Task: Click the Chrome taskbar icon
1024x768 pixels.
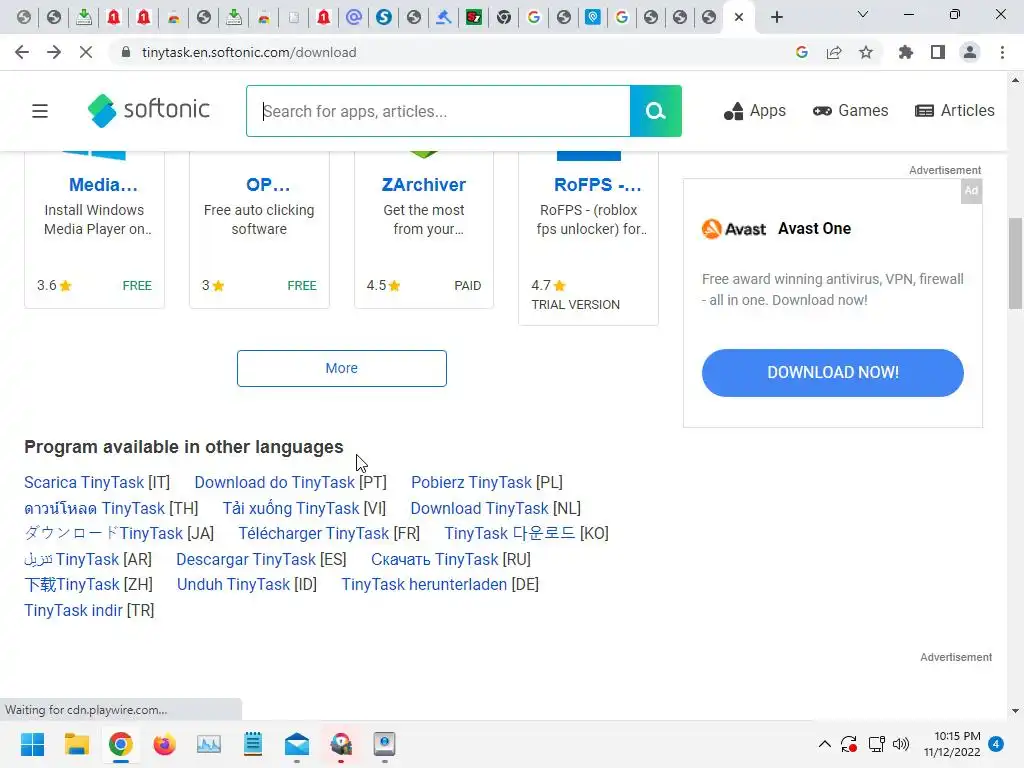Action: (x=120, y=744)
